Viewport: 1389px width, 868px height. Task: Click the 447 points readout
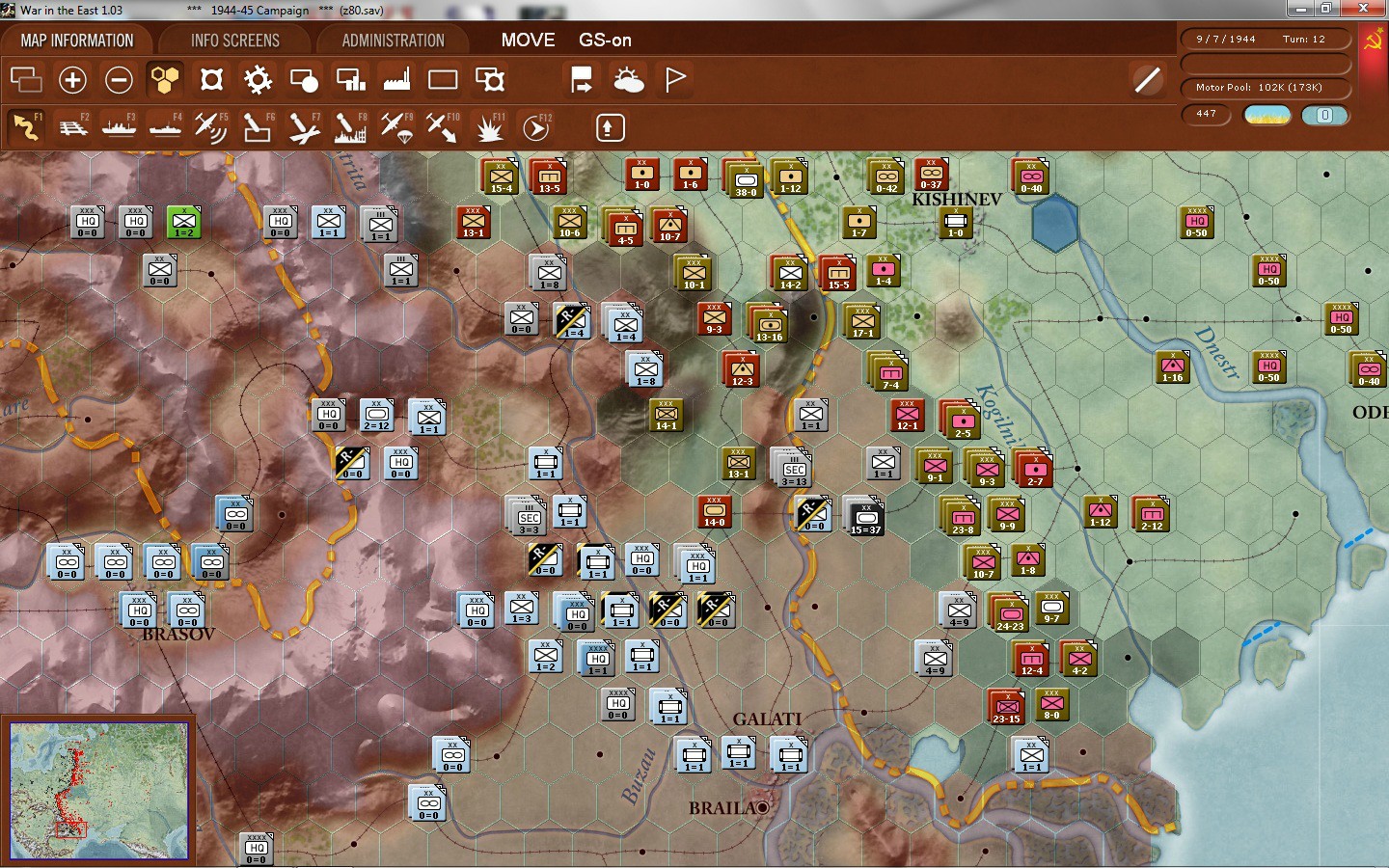tap(1207, 114)
